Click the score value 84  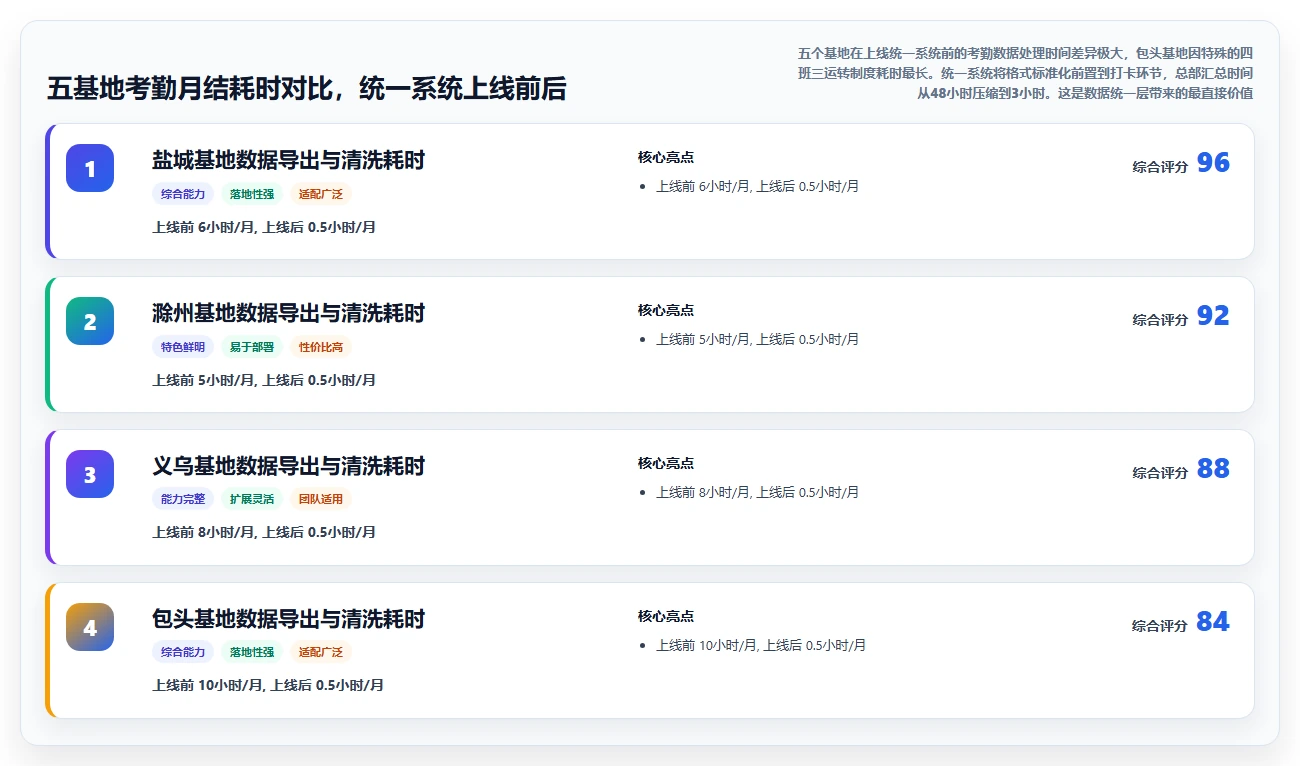(x=1213, y=622)
